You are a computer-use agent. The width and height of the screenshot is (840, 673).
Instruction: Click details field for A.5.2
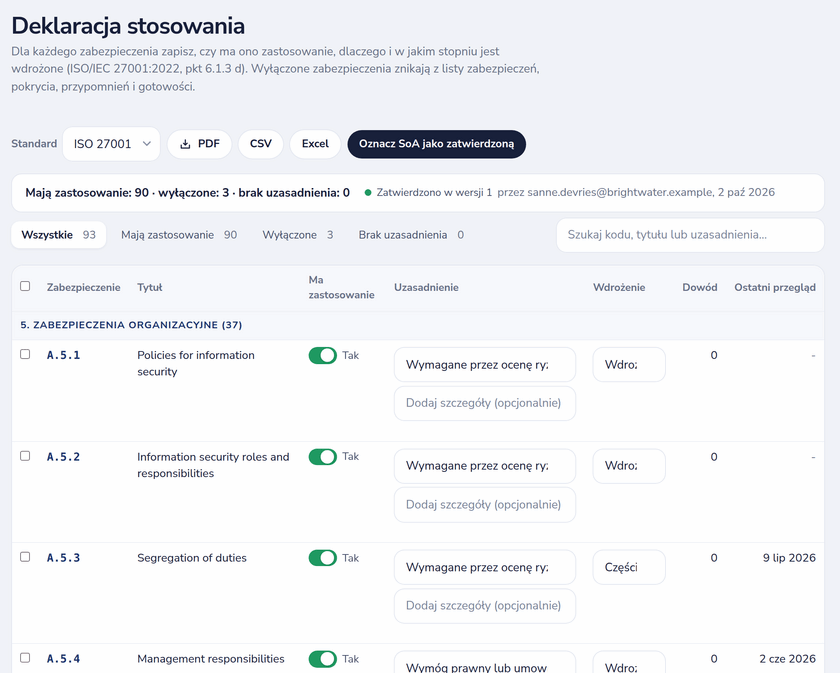tap(485, 505)
